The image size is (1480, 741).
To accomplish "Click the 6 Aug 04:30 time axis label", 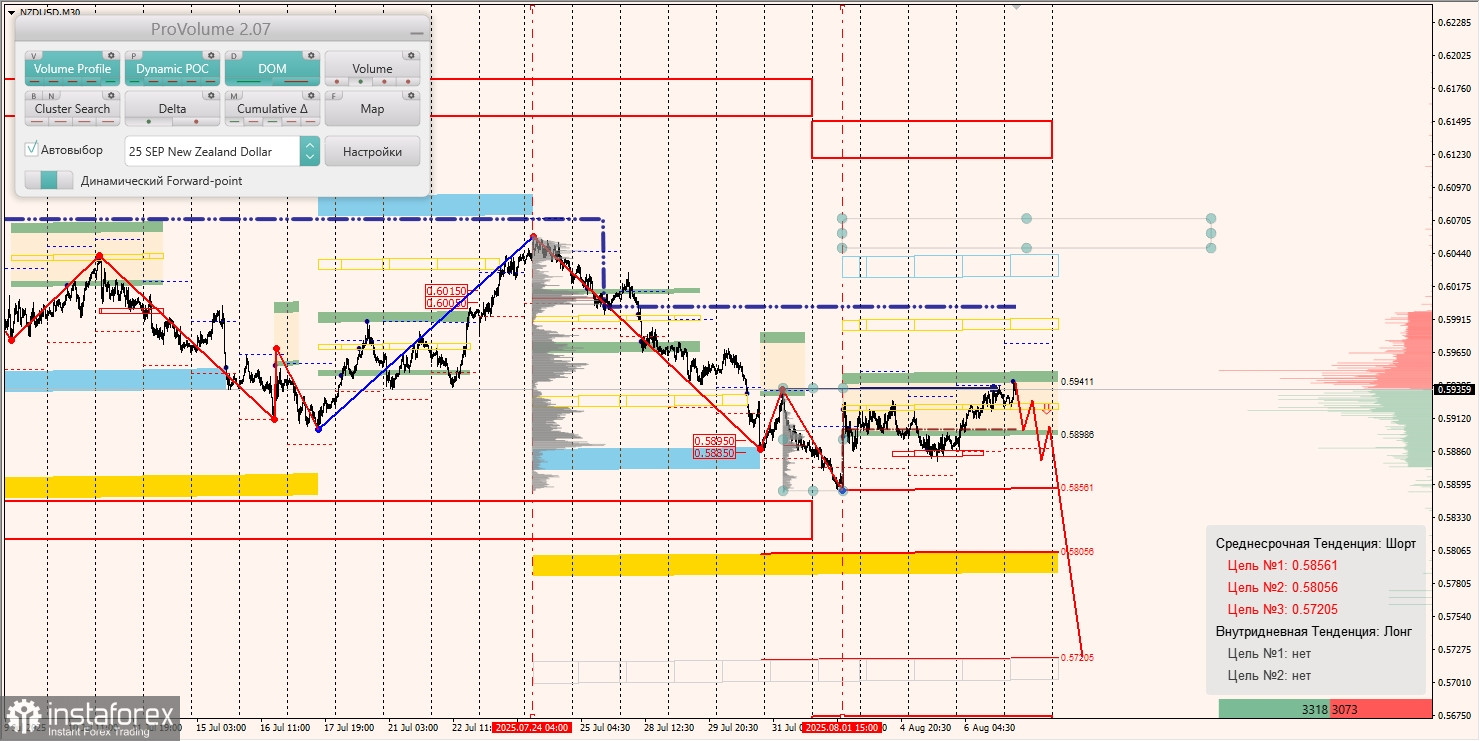I will click(990, 728).
